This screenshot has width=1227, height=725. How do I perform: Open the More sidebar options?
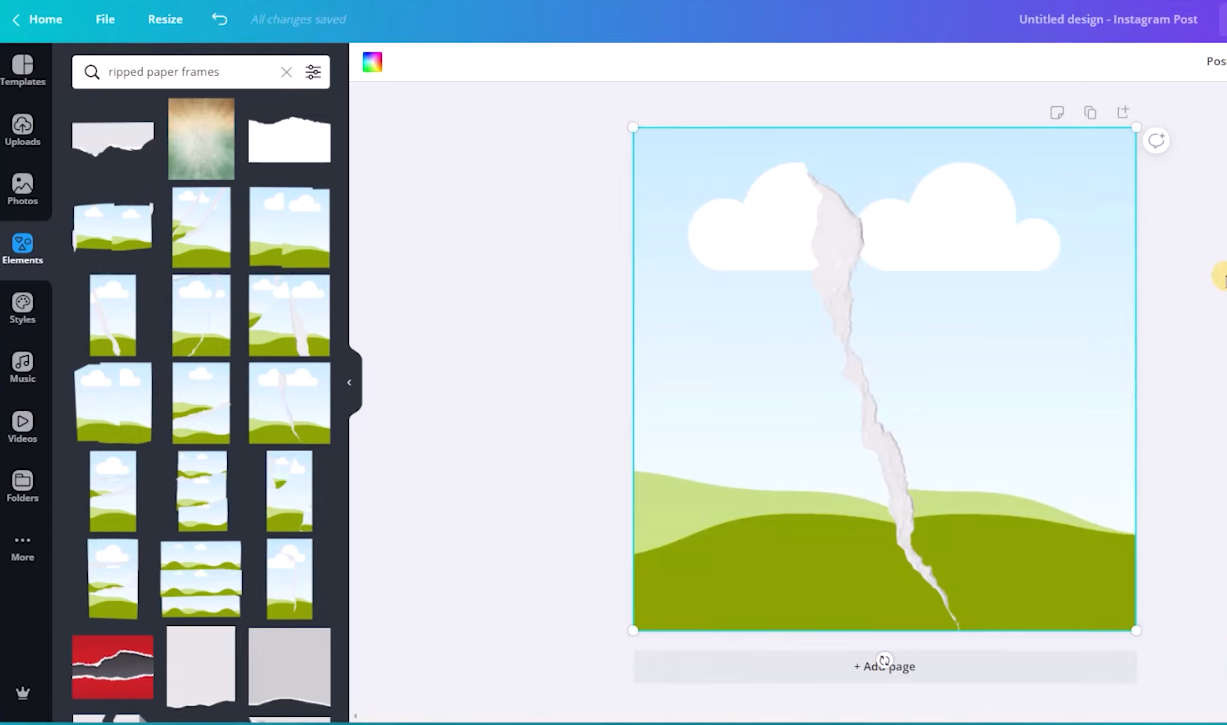(22, 546)
